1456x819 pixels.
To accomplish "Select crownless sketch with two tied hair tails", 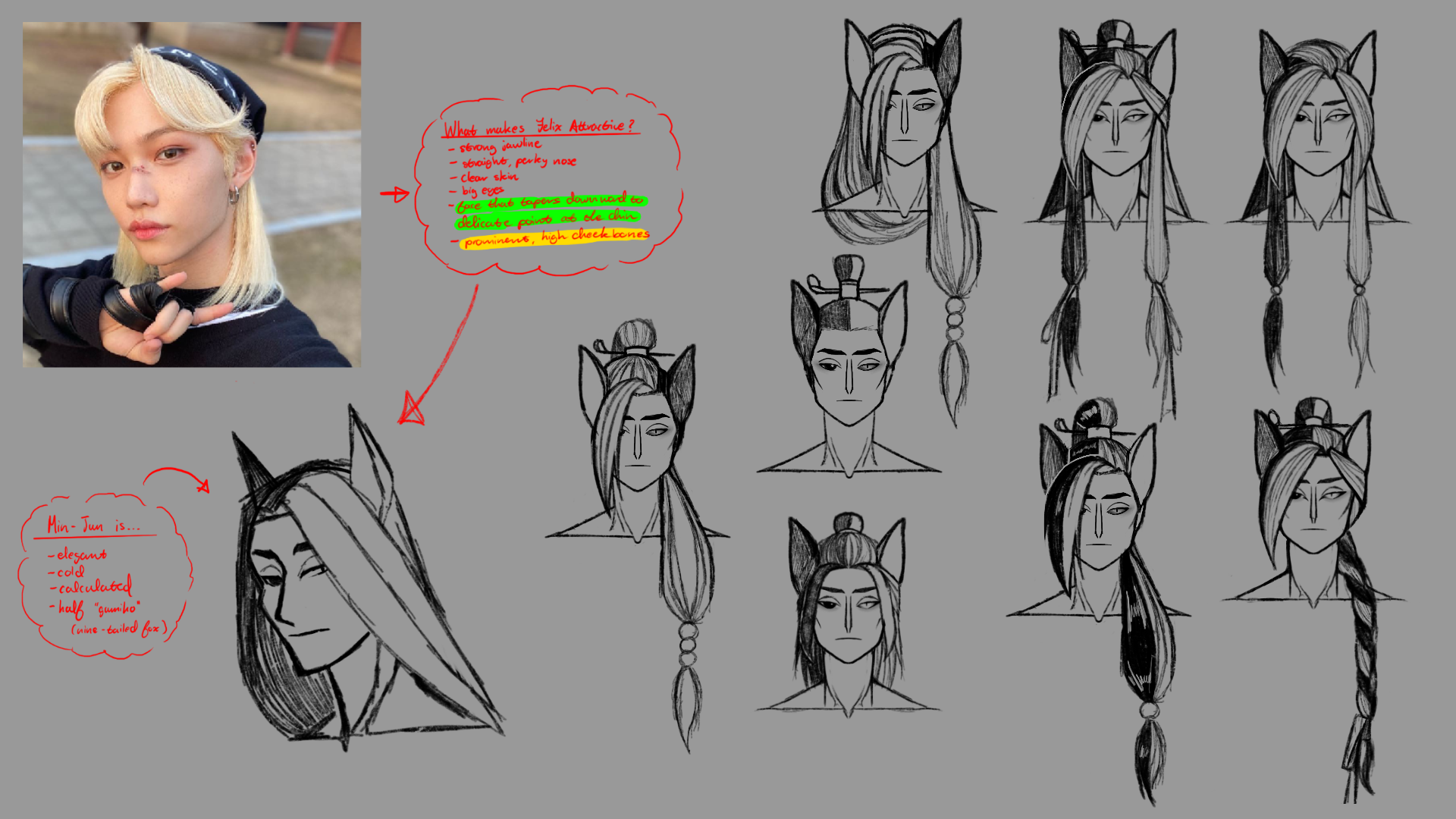I will click(x=1318, y=209).
